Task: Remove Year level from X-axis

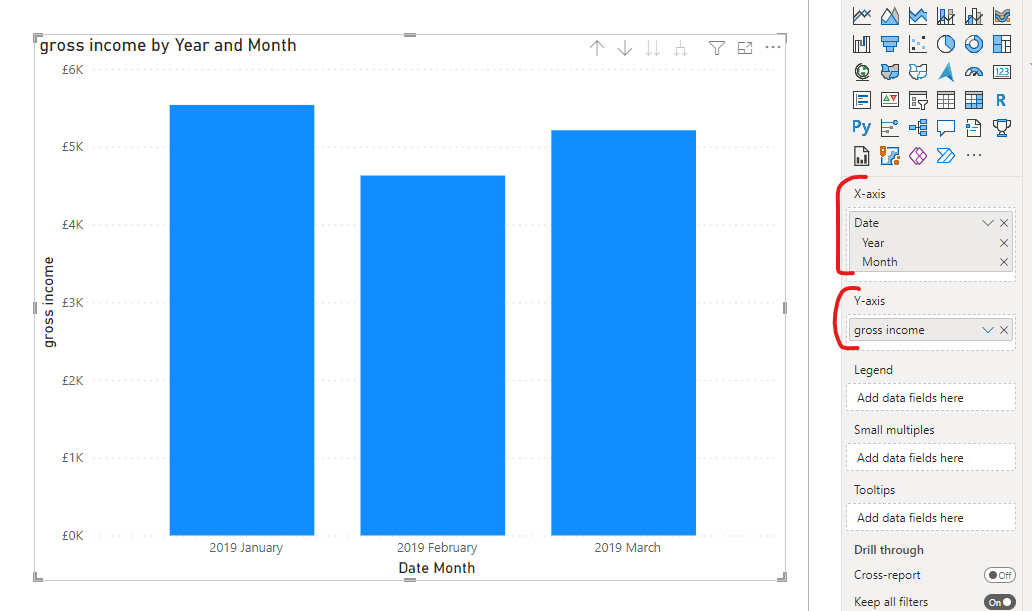Action: tap(1004, 243)
